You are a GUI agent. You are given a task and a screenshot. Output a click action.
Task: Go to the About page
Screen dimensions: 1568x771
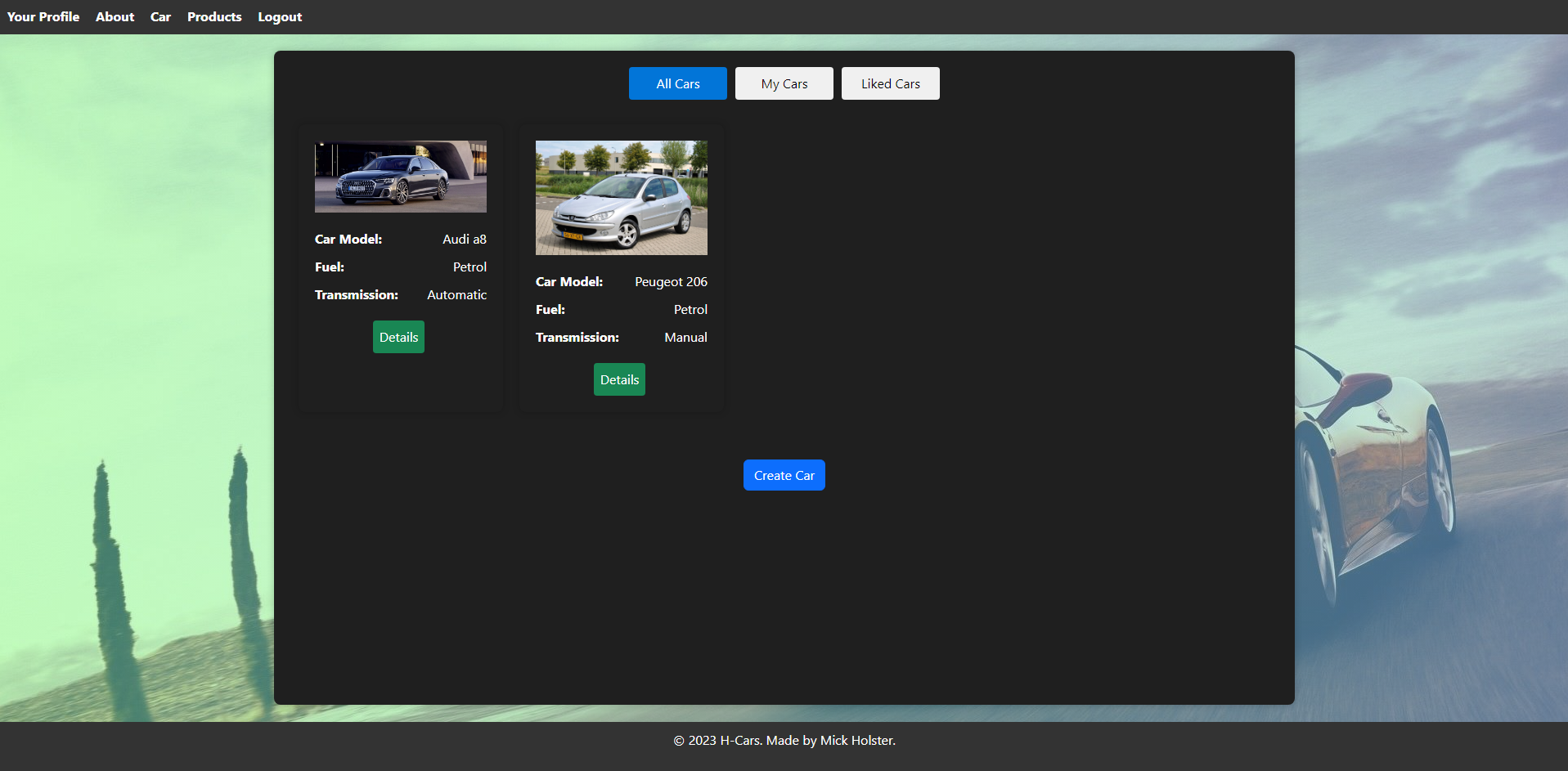pos(115,16)
